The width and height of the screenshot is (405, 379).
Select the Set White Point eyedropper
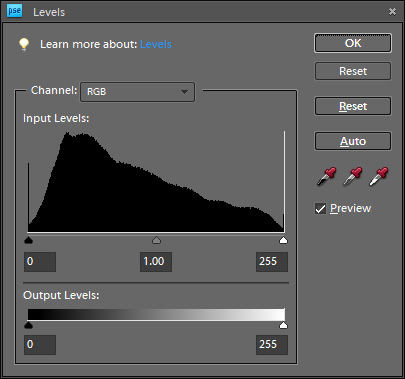coord(379,176)
